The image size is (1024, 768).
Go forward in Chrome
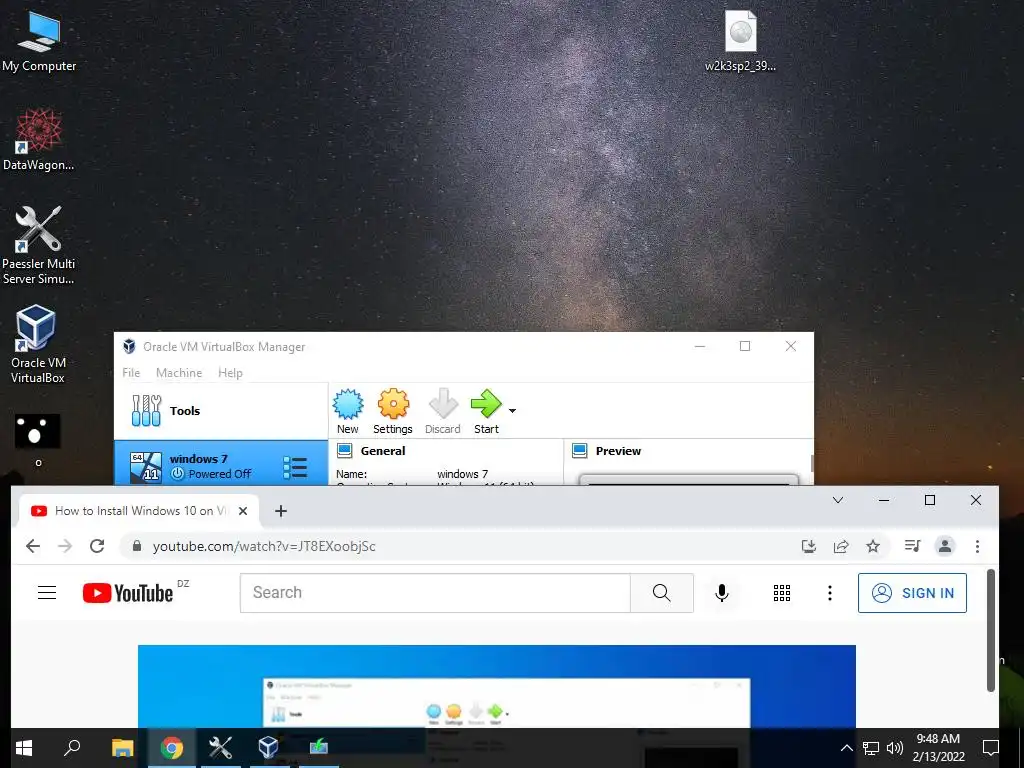[65, 546]
